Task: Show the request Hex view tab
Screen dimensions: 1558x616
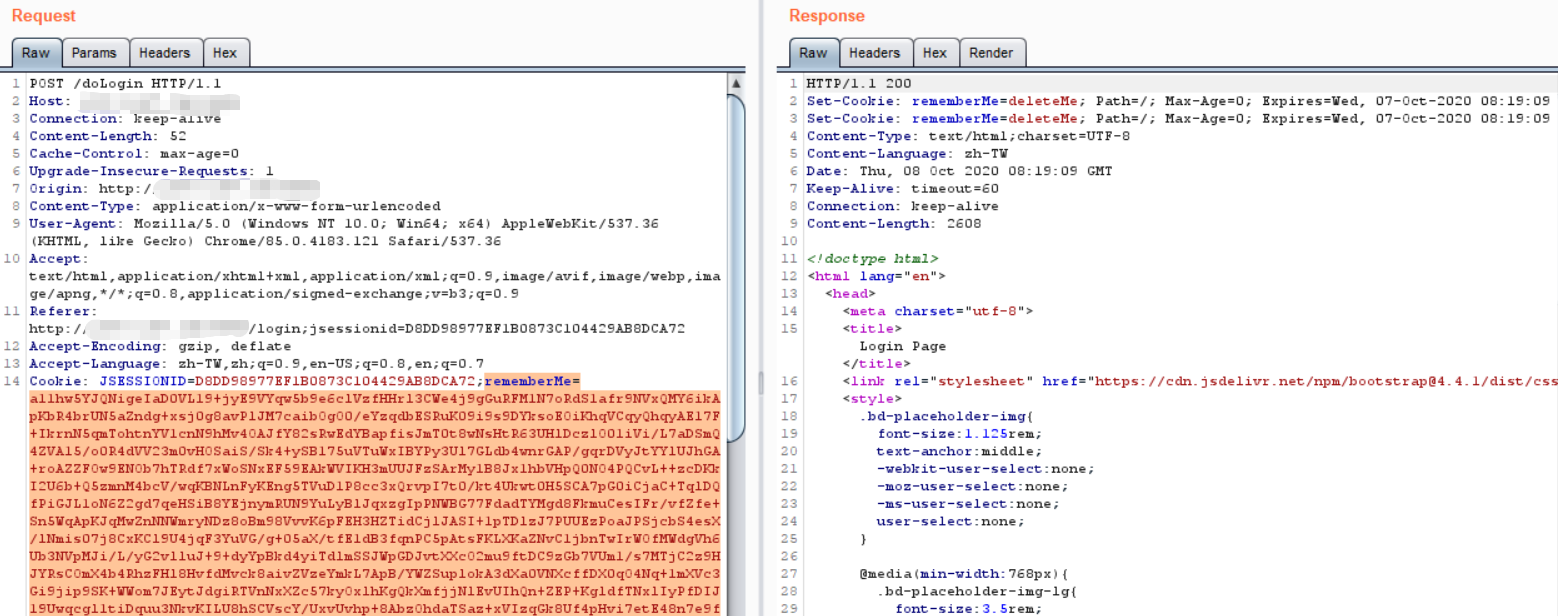Action: click(225, 53)
